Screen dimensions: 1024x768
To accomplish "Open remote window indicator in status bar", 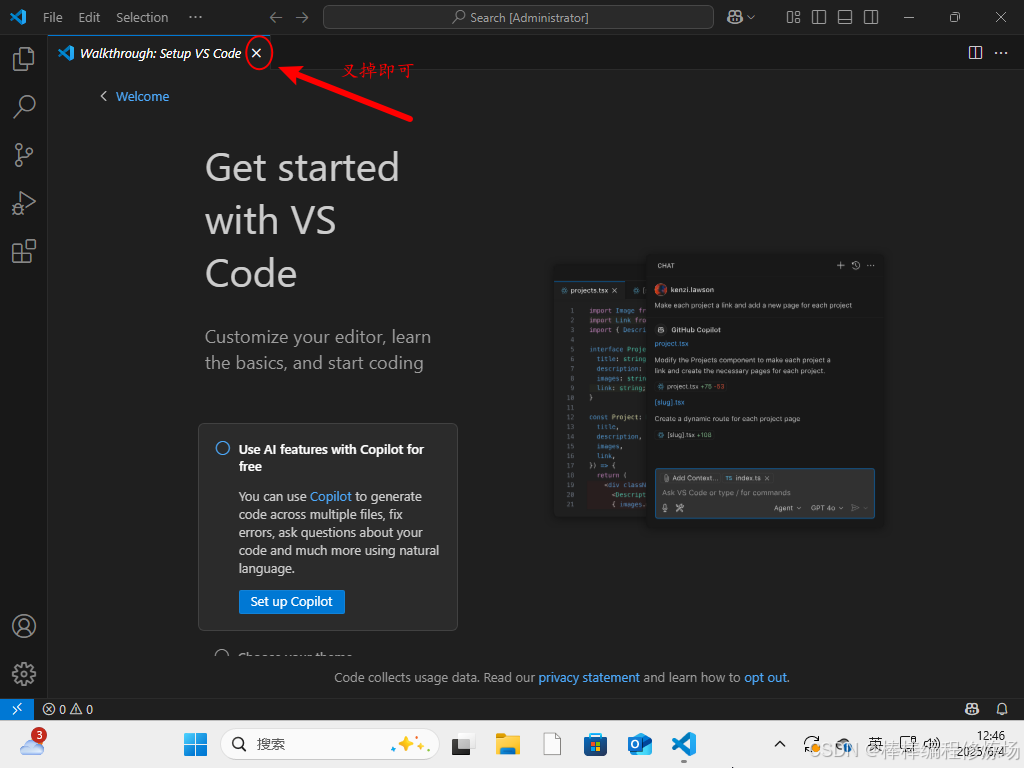I will (17, 709).
